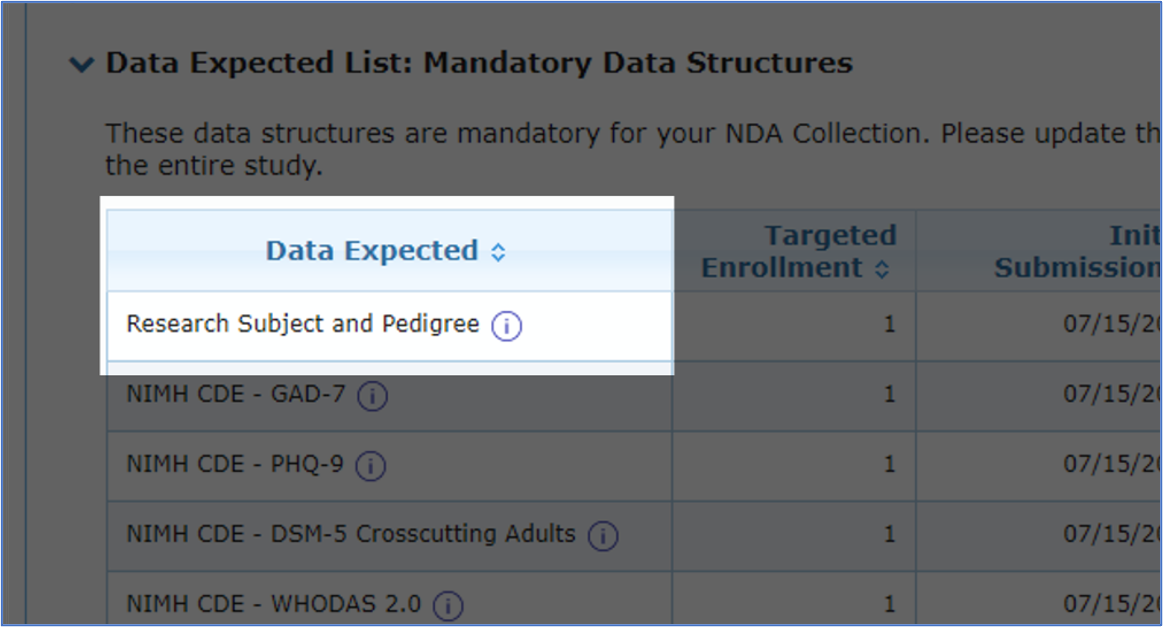Click the info icon for NIMH CDE - PHQ-9
Screen dimensions: 1167x632
(x=371, y=466)
